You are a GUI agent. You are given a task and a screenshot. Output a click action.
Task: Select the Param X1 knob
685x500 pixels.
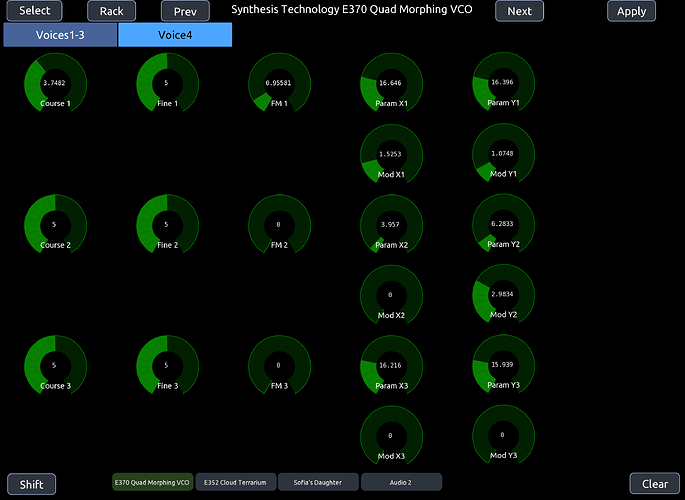point(391,84)
